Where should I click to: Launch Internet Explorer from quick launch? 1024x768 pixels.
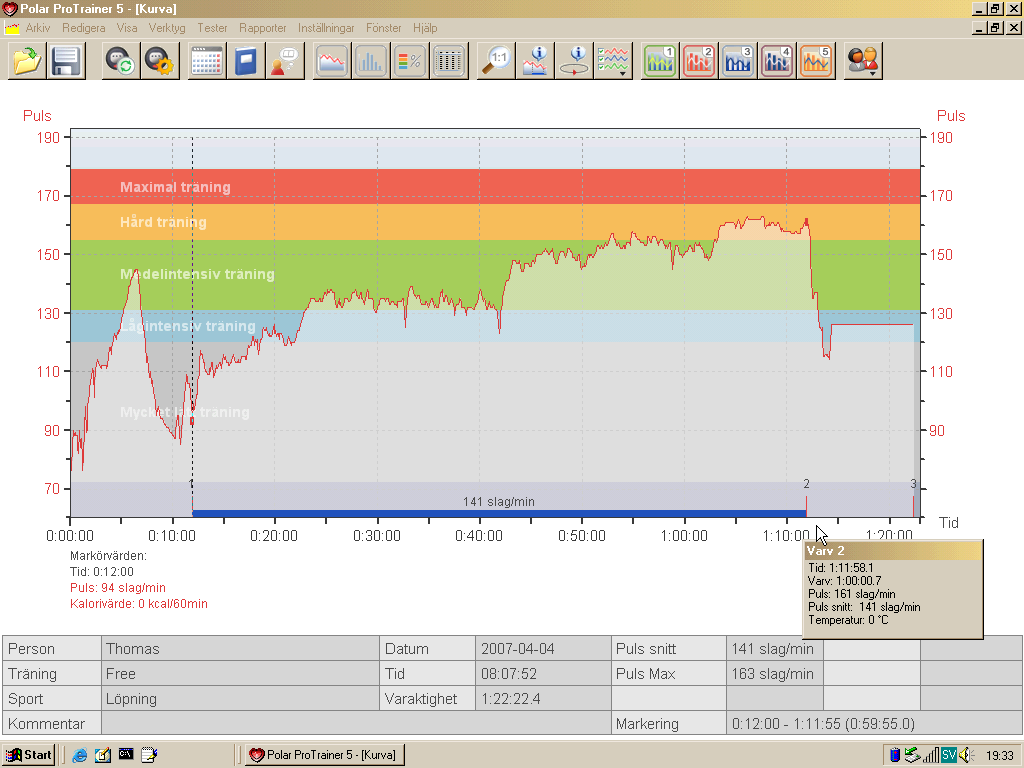80,755
